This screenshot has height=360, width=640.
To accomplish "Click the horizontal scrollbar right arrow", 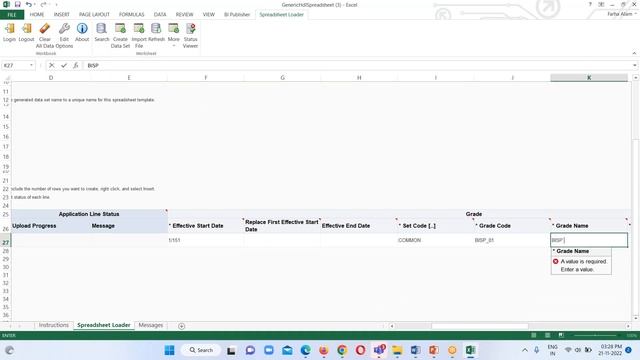I will click(x=628, y=326).
